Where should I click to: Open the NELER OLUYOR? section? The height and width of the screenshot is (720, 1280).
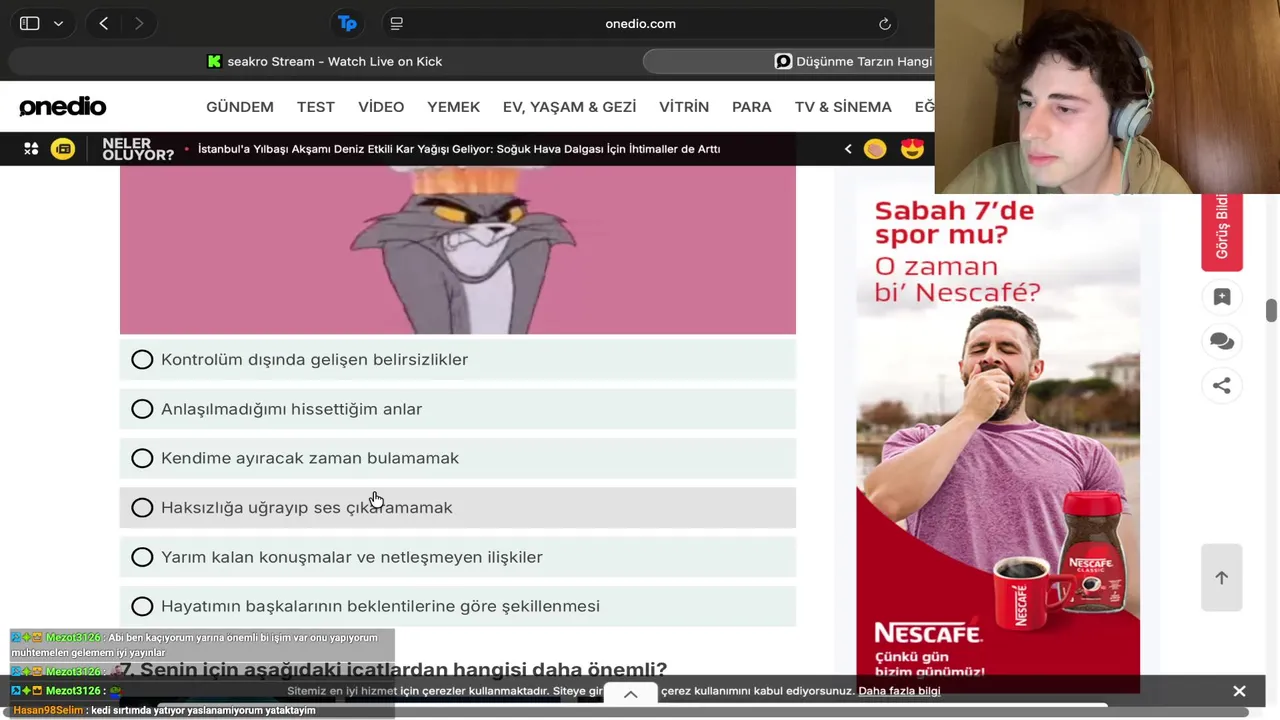[x=138, y=149]
